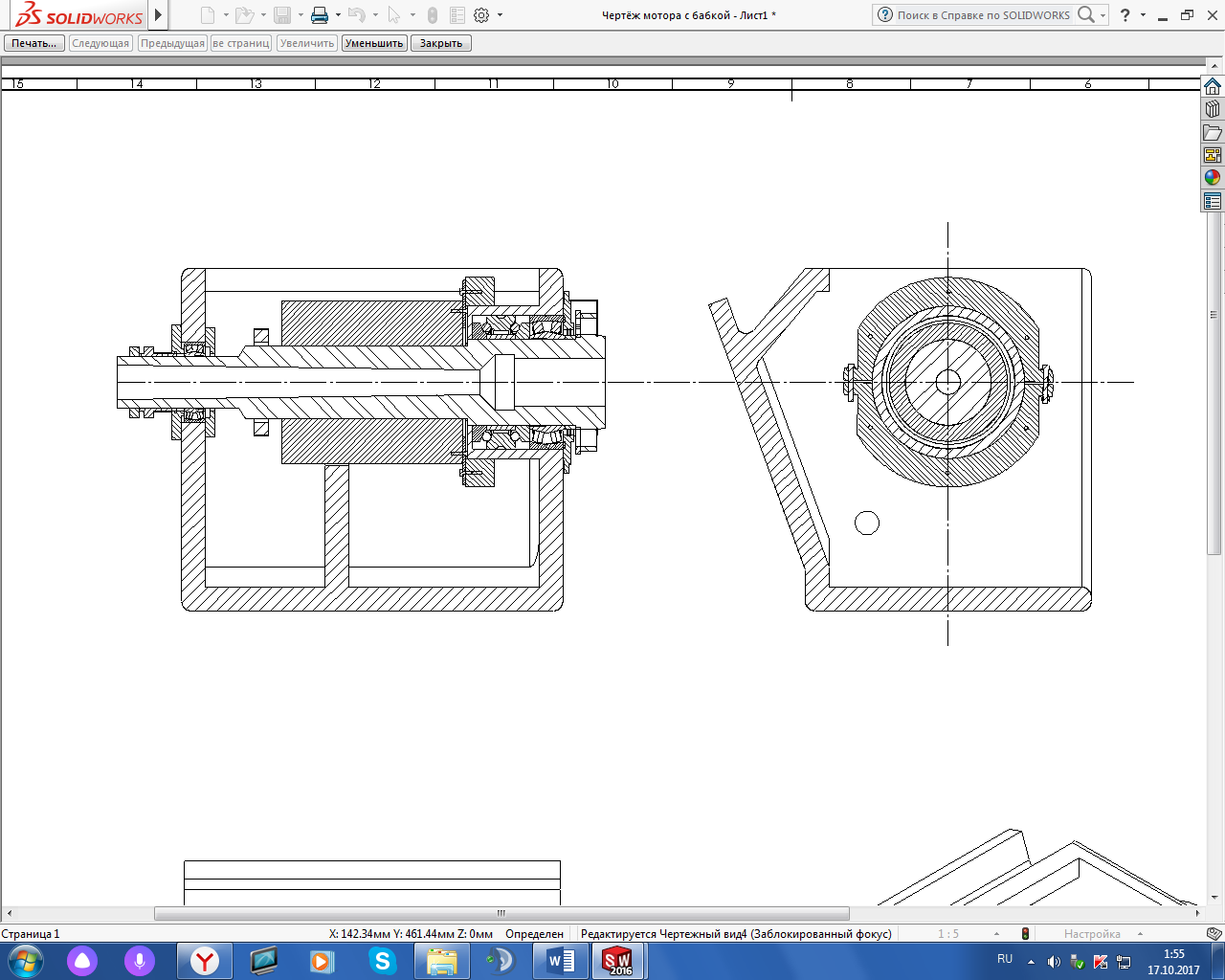The height and width of the screenshot is (980, 1225).
Task: Click the Print icon in the toolbar
Action: point(320,15)
